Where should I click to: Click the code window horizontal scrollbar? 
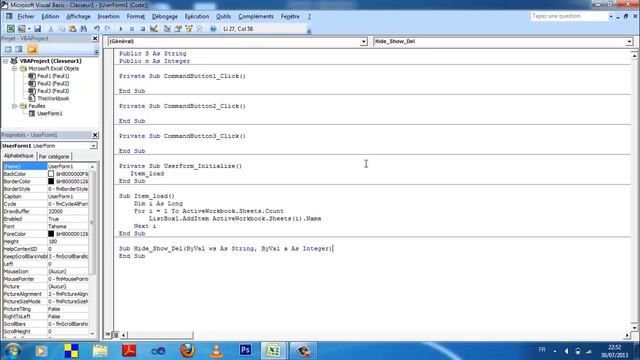coord(375,335)
